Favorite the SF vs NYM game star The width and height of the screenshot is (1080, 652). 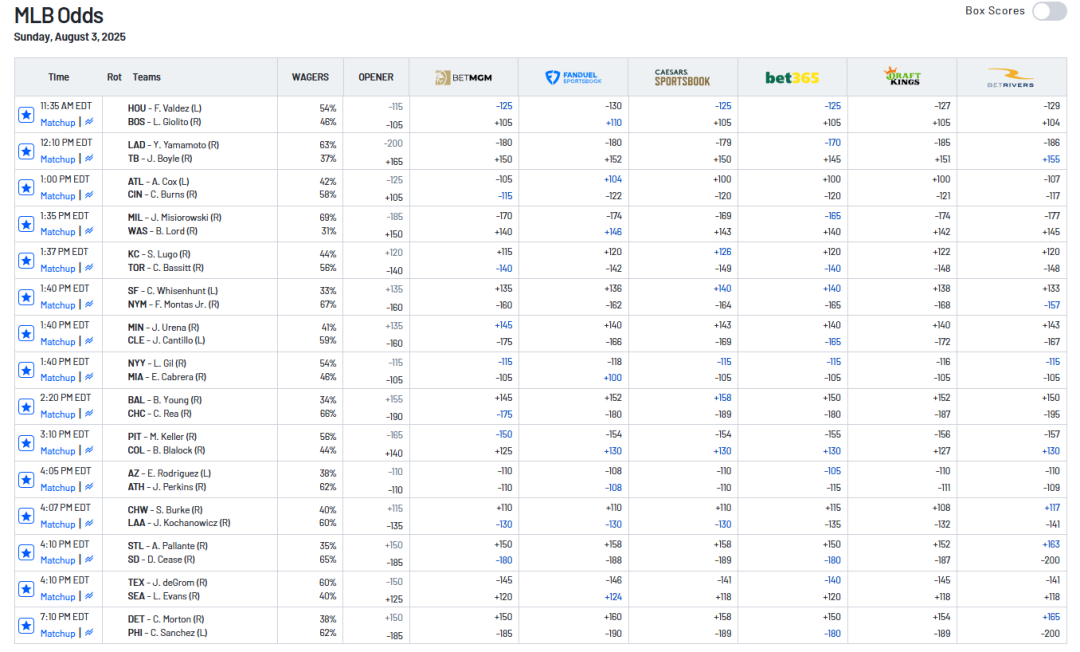click(x=26, y=297)
